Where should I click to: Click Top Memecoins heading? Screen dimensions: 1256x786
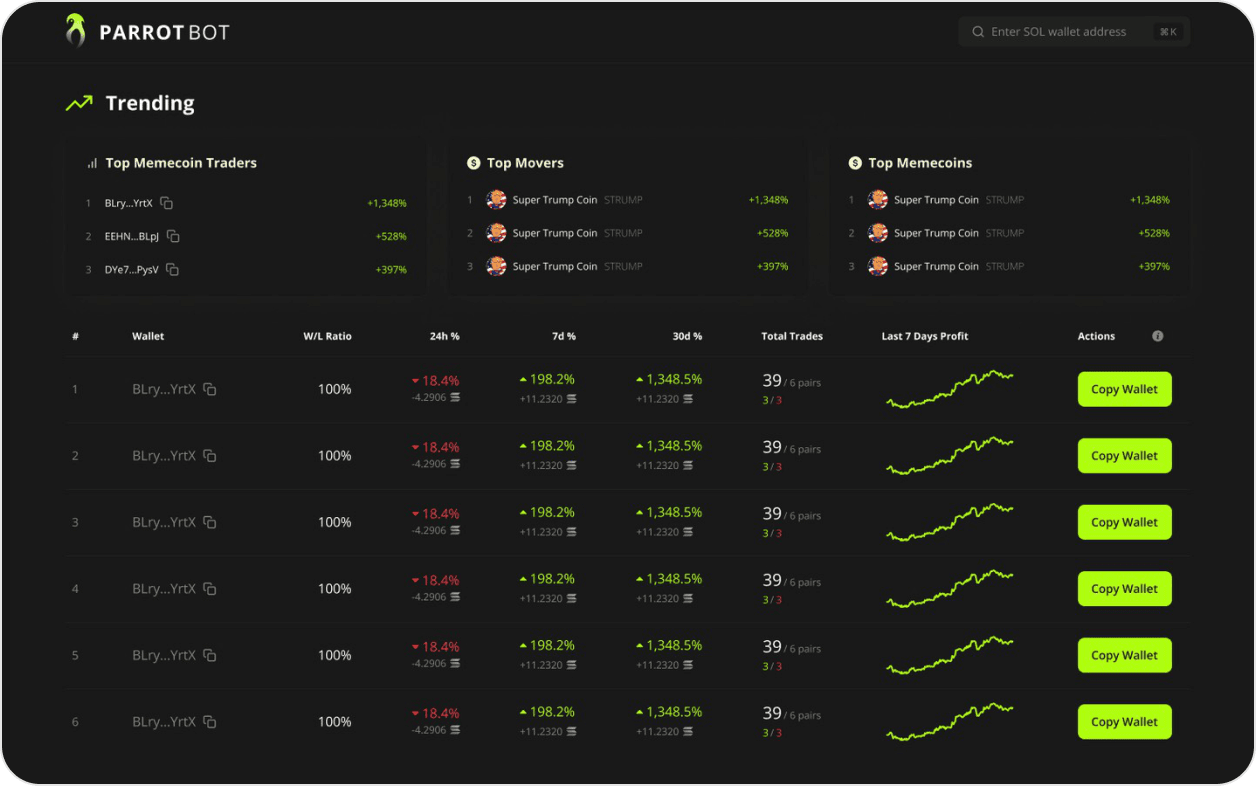click(x=920, y=163)
